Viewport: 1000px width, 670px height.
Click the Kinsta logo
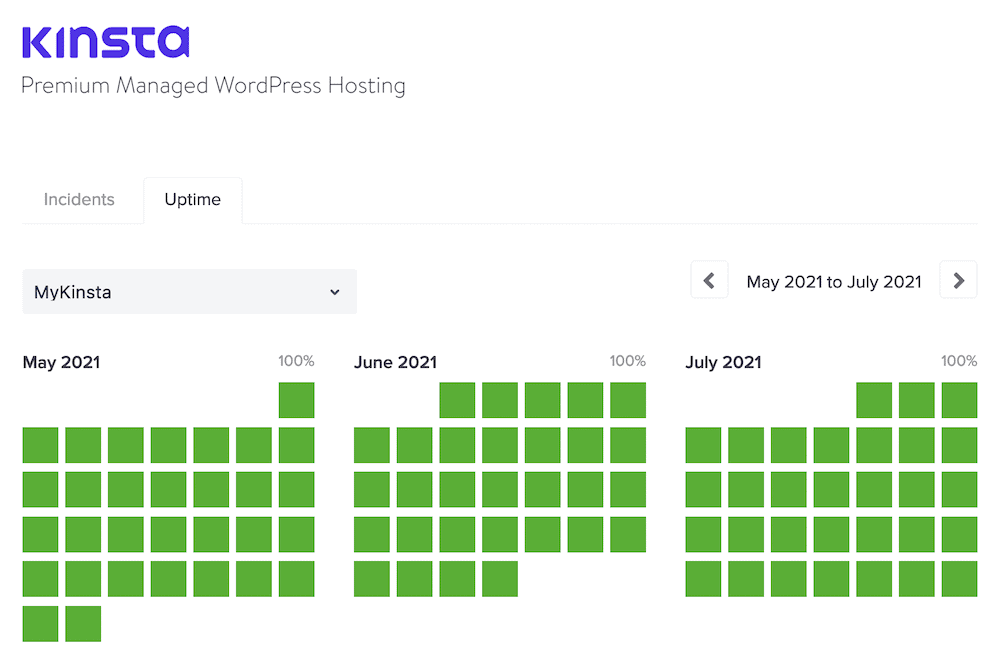[105, 40]
